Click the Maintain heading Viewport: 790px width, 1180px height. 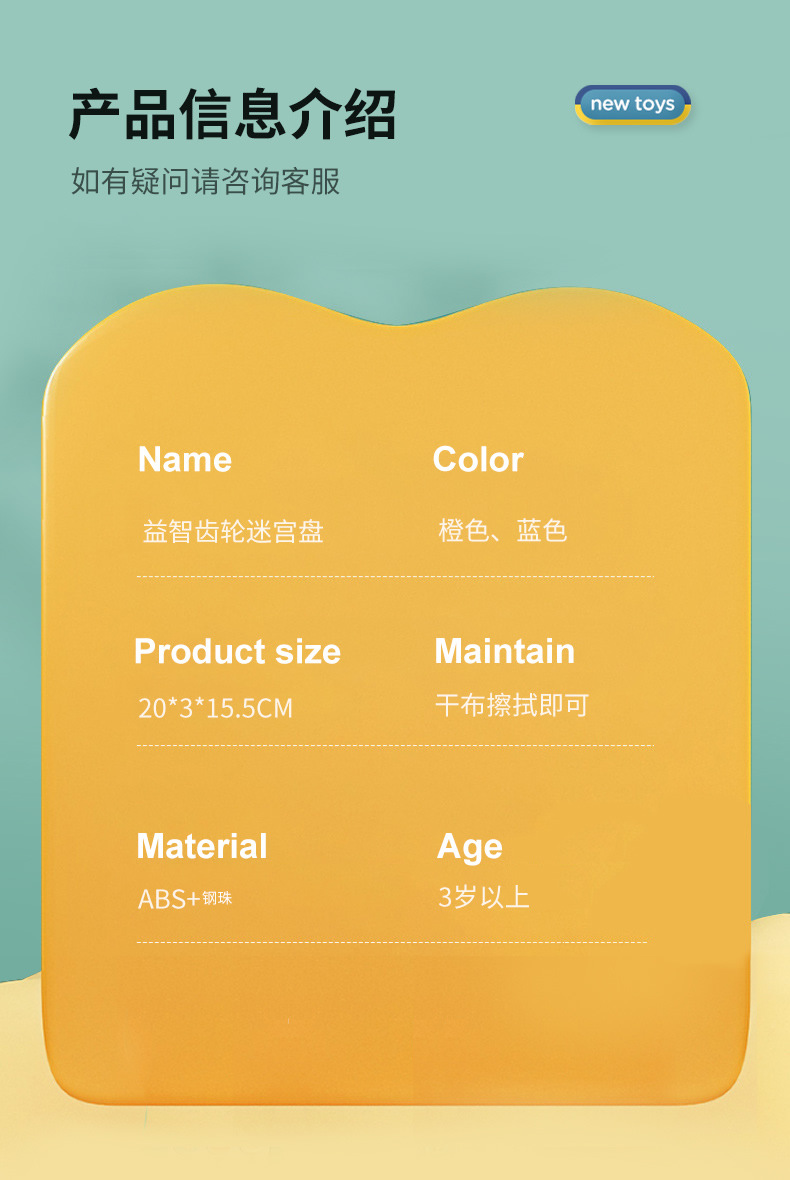point(504,651)
